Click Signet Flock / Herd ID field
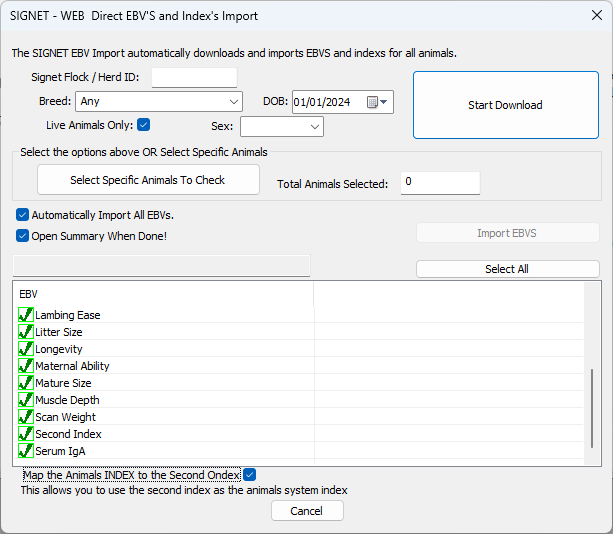This screenshot has width=613, height=534. tap(194, 77)
